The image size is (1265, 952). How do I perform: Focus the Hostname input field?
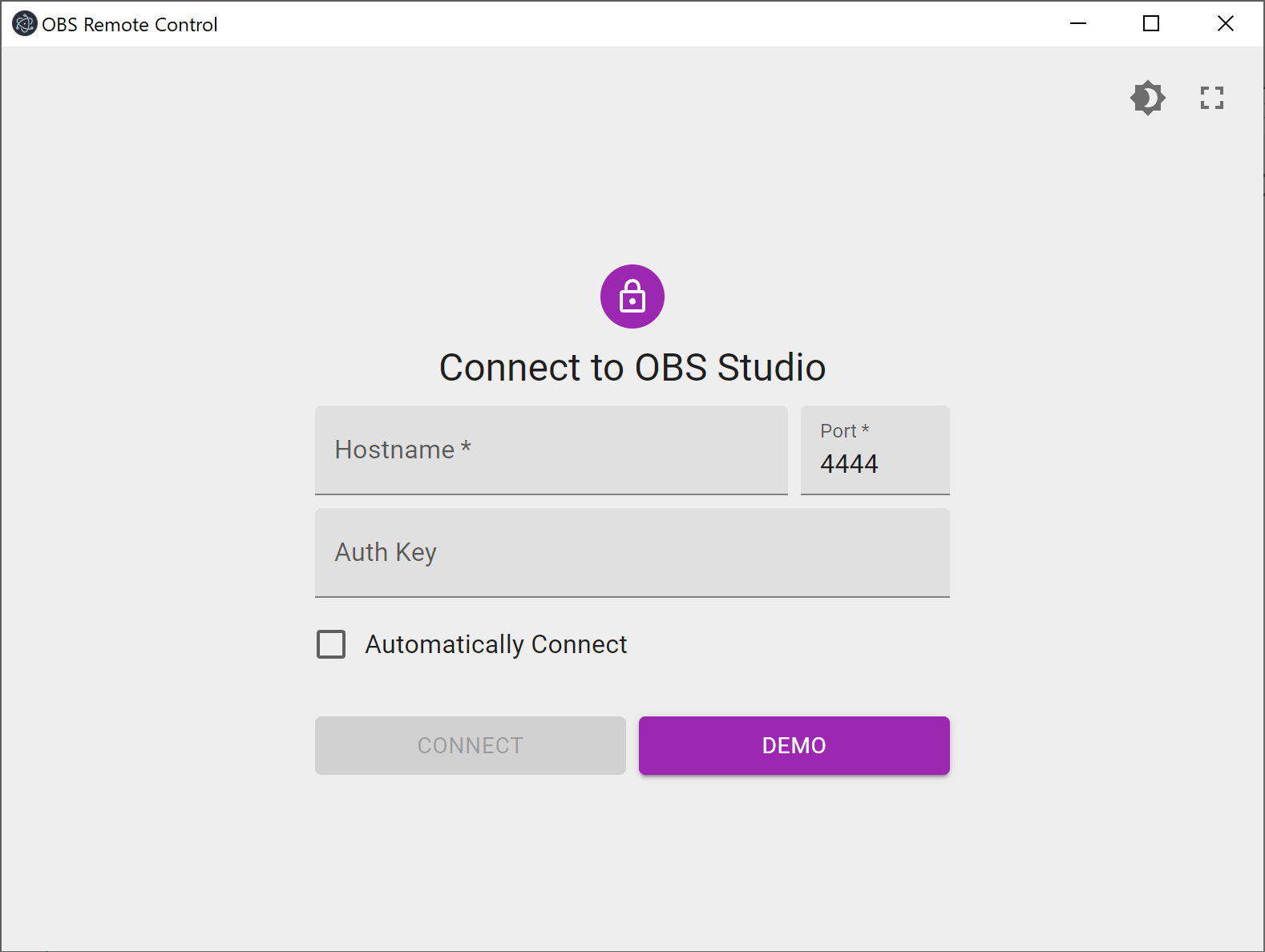pyautogui.click(x=552, y=450)
